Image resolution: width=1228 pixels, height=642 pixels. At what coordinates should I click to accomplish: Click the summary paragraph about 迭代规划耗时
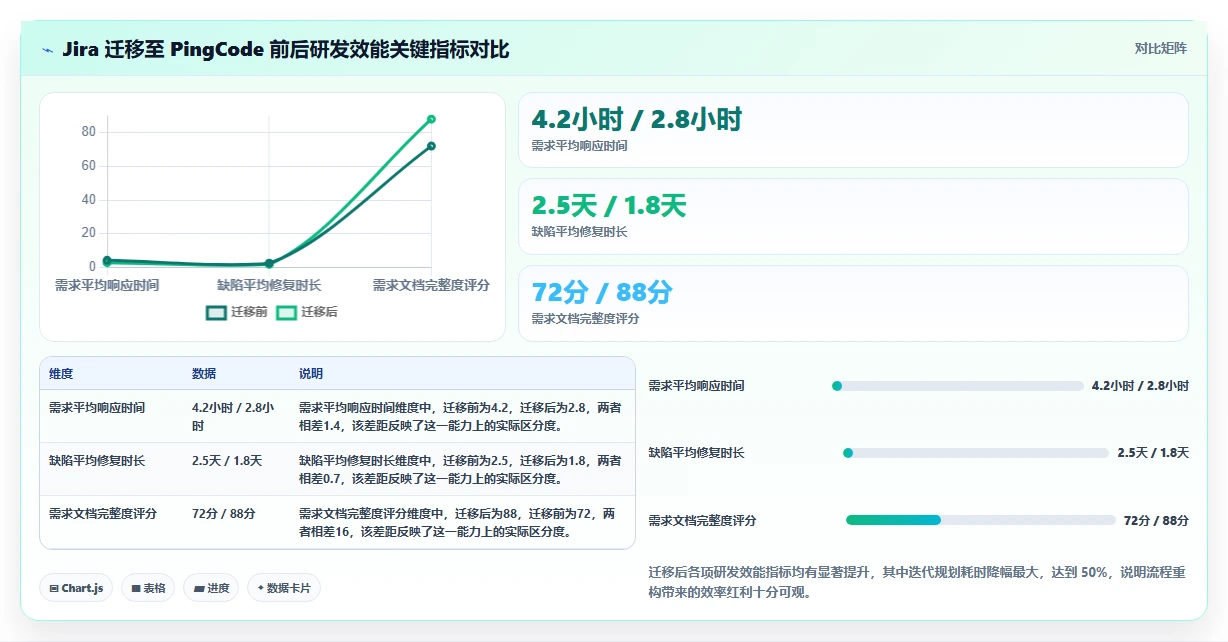917,582
